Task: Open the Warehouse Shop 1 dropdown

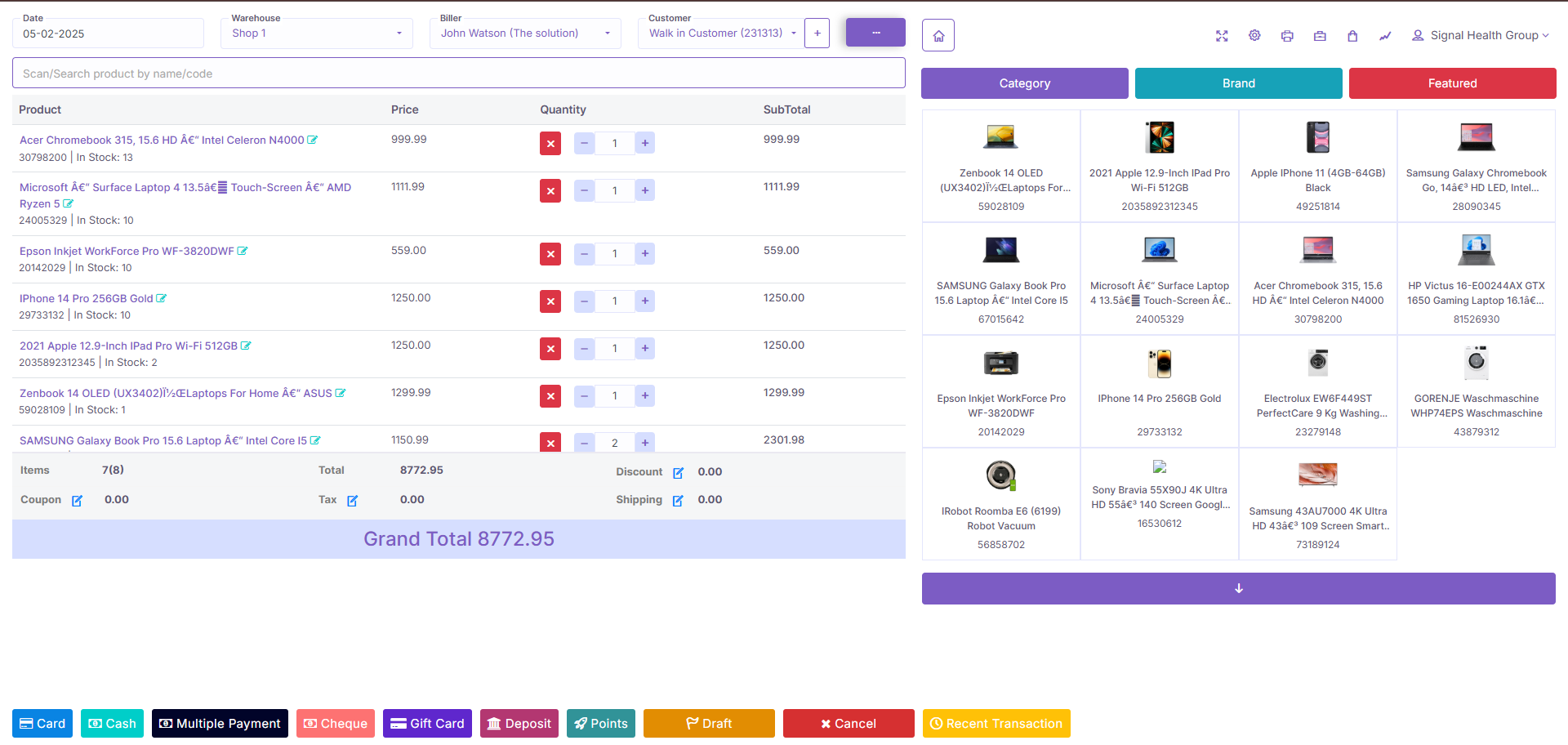Action: tap(317, 33)
